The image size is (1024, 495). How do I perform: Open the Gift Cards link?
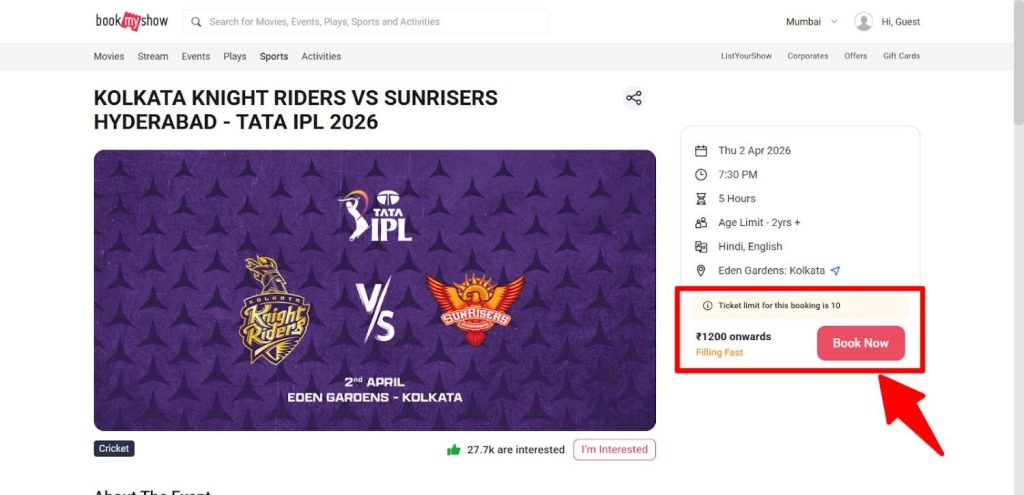point(901,56)
